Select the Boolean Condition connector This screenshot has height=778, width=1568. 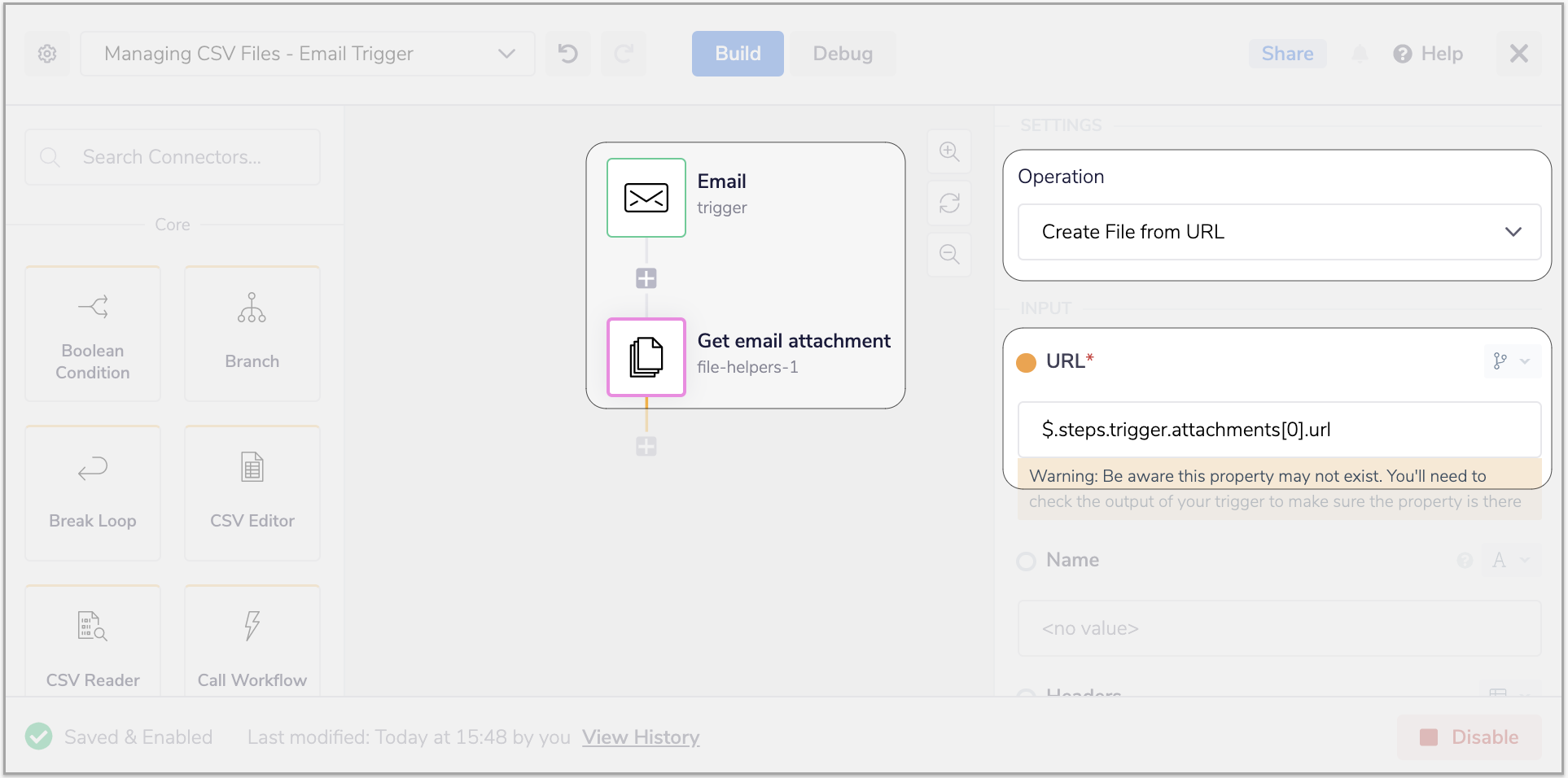(x=92, y=334)
